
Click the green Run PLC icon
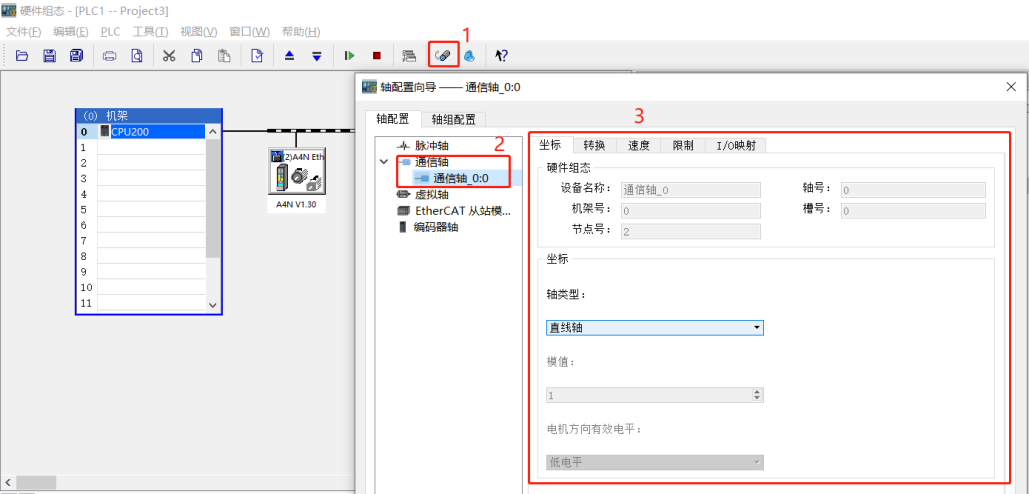pyautogui.click(x=350, y=56)
